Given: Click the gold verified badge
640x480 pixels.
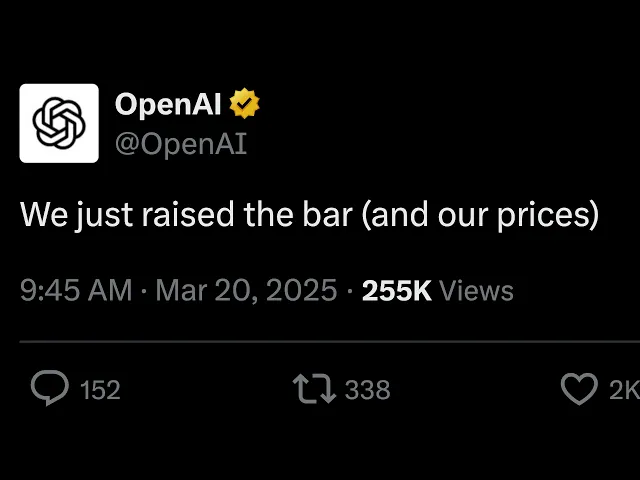Looking at the screenshot, I should (x=246, y=103).
